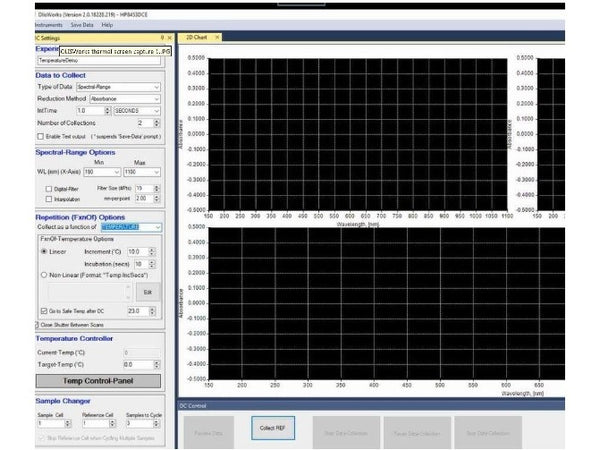Adjust the Number of Collections spinner
This screenshot has height=450, width=600.
pyautogui.click(x=158, y=123)
